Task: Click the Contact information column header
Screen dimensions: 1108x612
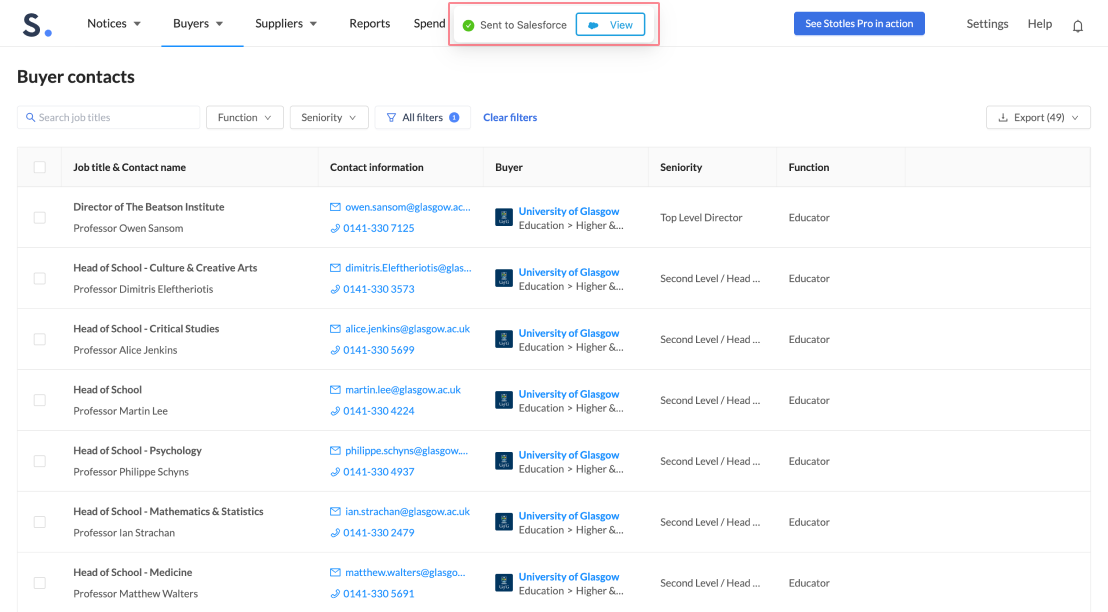Action: (377, 167)
